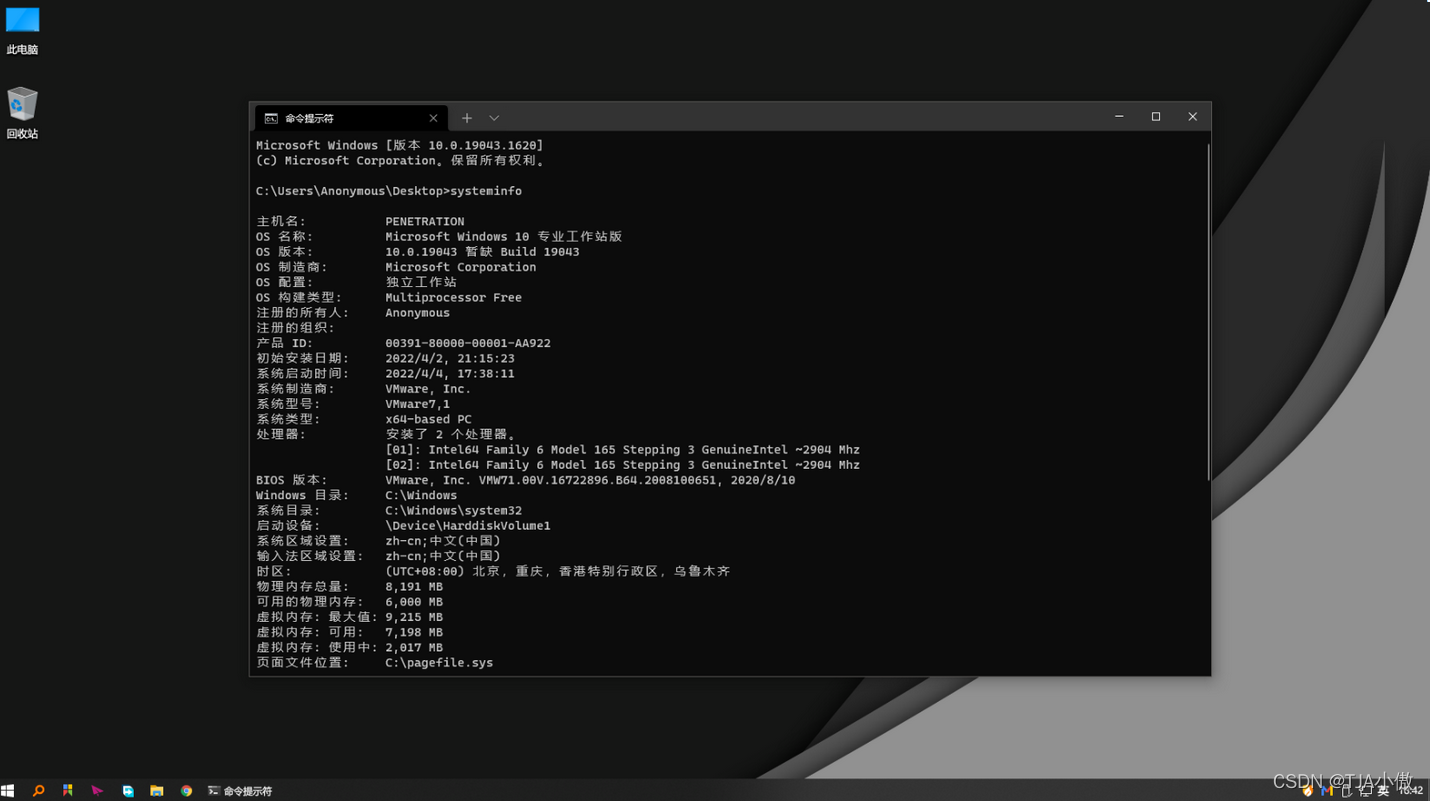Open File Explorer from the taskbar

click(157, 790)
